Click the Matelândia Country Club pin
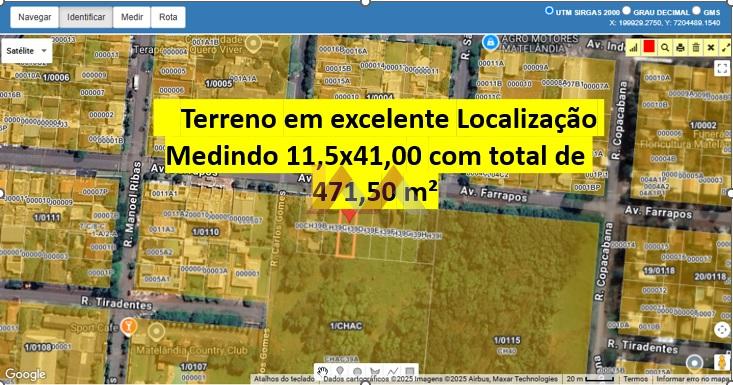Viewport: 733px width, 385px height. click(x=156, y=332)
